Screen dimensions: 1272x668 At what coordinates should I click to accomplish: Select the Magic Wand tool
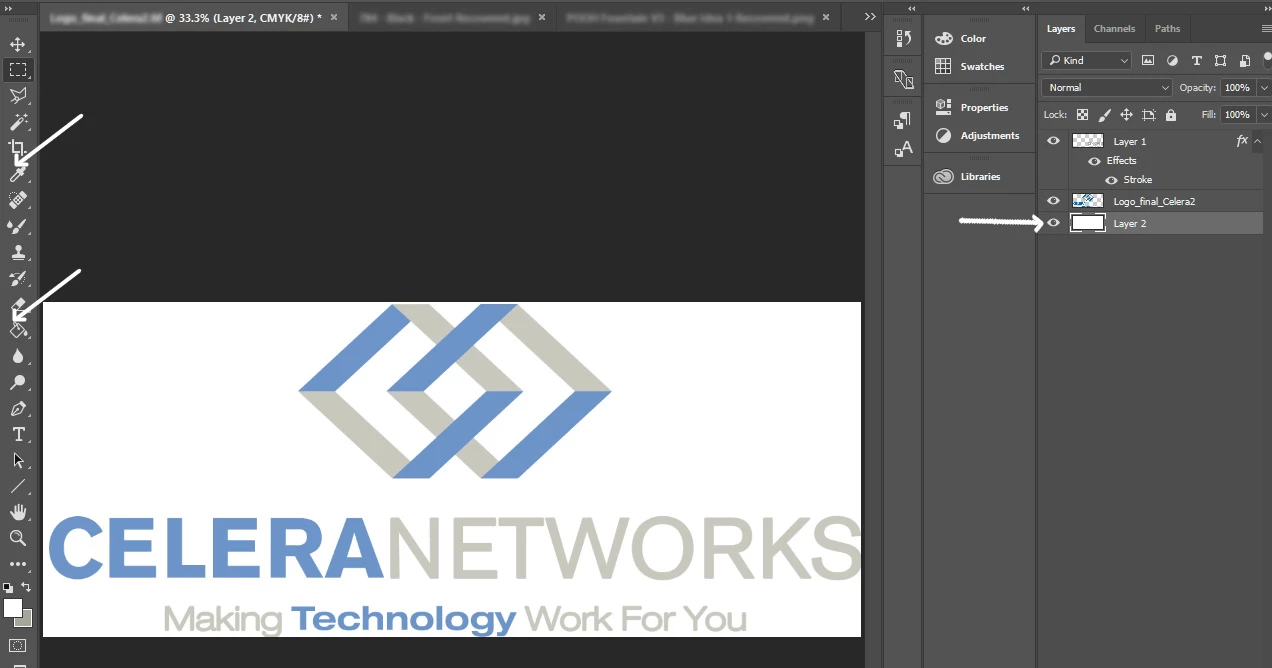[18, 122]
